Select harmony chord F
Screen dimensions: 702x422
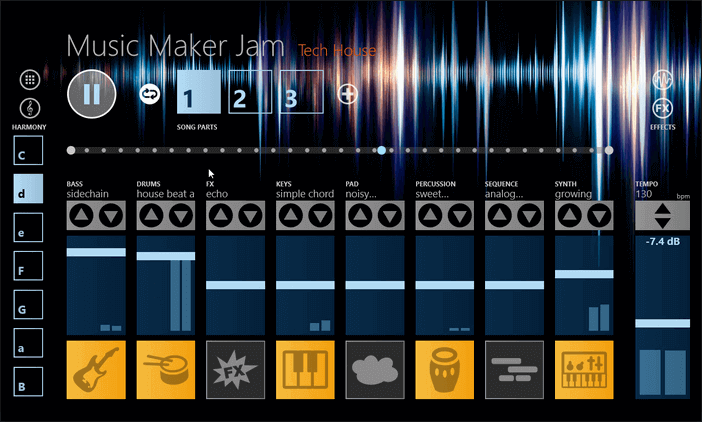coord(28,266)
